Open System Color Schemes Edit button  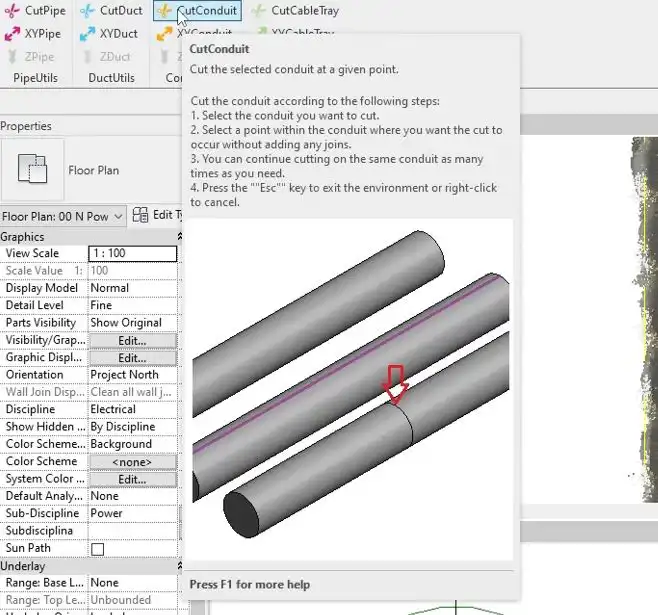pos(133,479)
